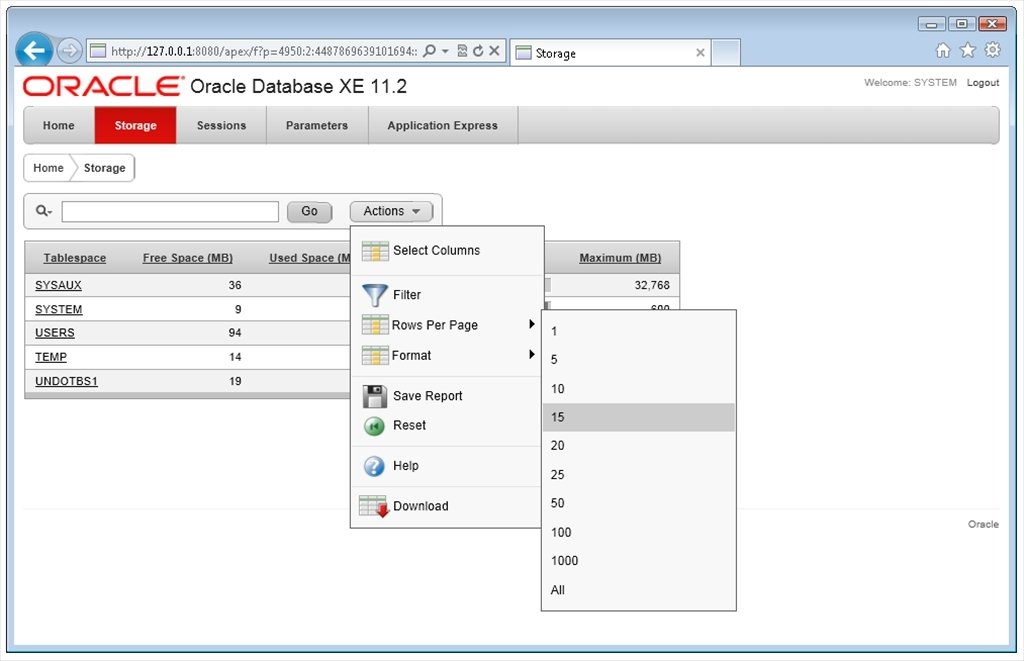The height and width of the screenshot is (661, 1024).
Task: Expand the Rows Per Page submenu arrow
Action: click(532, 324)
